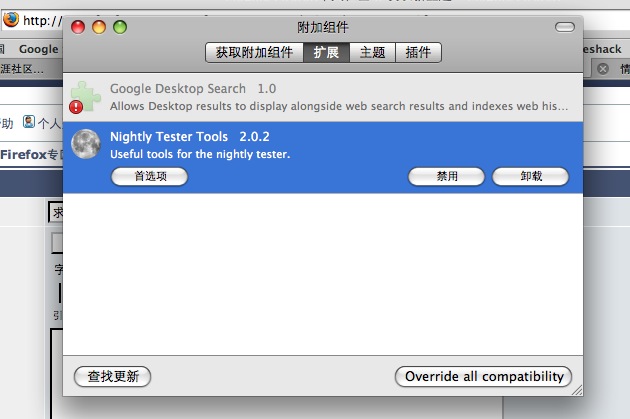Viewport: 630px width, 419px height.
Task: Click the person icon next to 个人 in the browser
Action: pos(29,121)
